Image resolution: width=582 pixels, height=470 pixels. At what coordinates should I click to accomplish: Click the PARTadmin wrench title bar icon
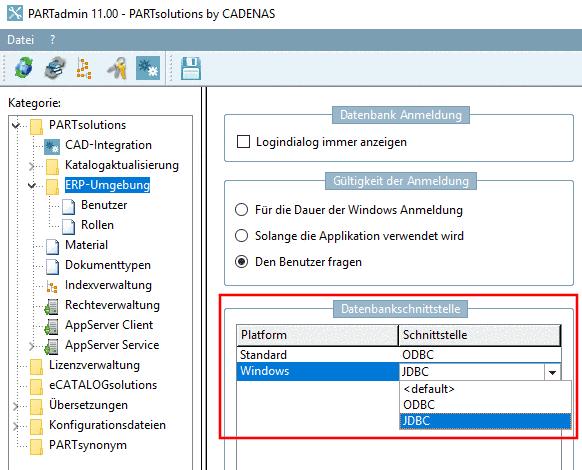(x=15, y=13)
